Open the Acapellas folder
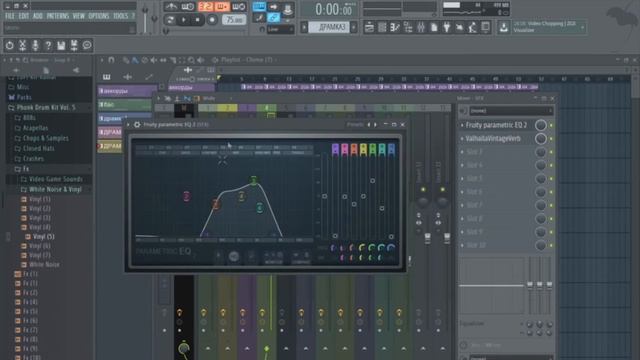This screenshot has height=360, width=640. 35,128
